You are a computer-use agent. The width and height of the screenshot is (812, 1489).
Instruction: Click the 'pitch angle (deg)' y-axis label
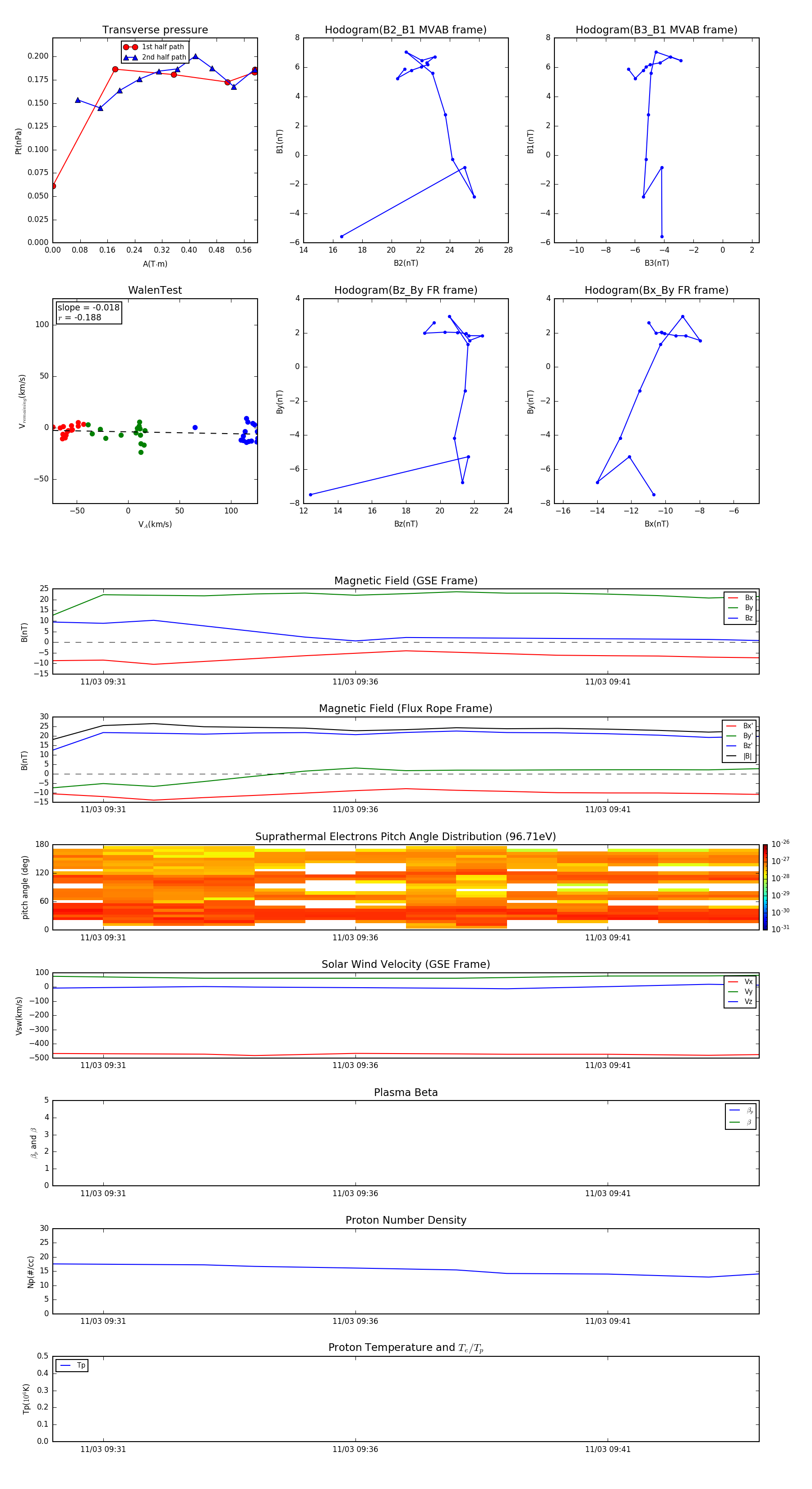click(x=25, y=887)
